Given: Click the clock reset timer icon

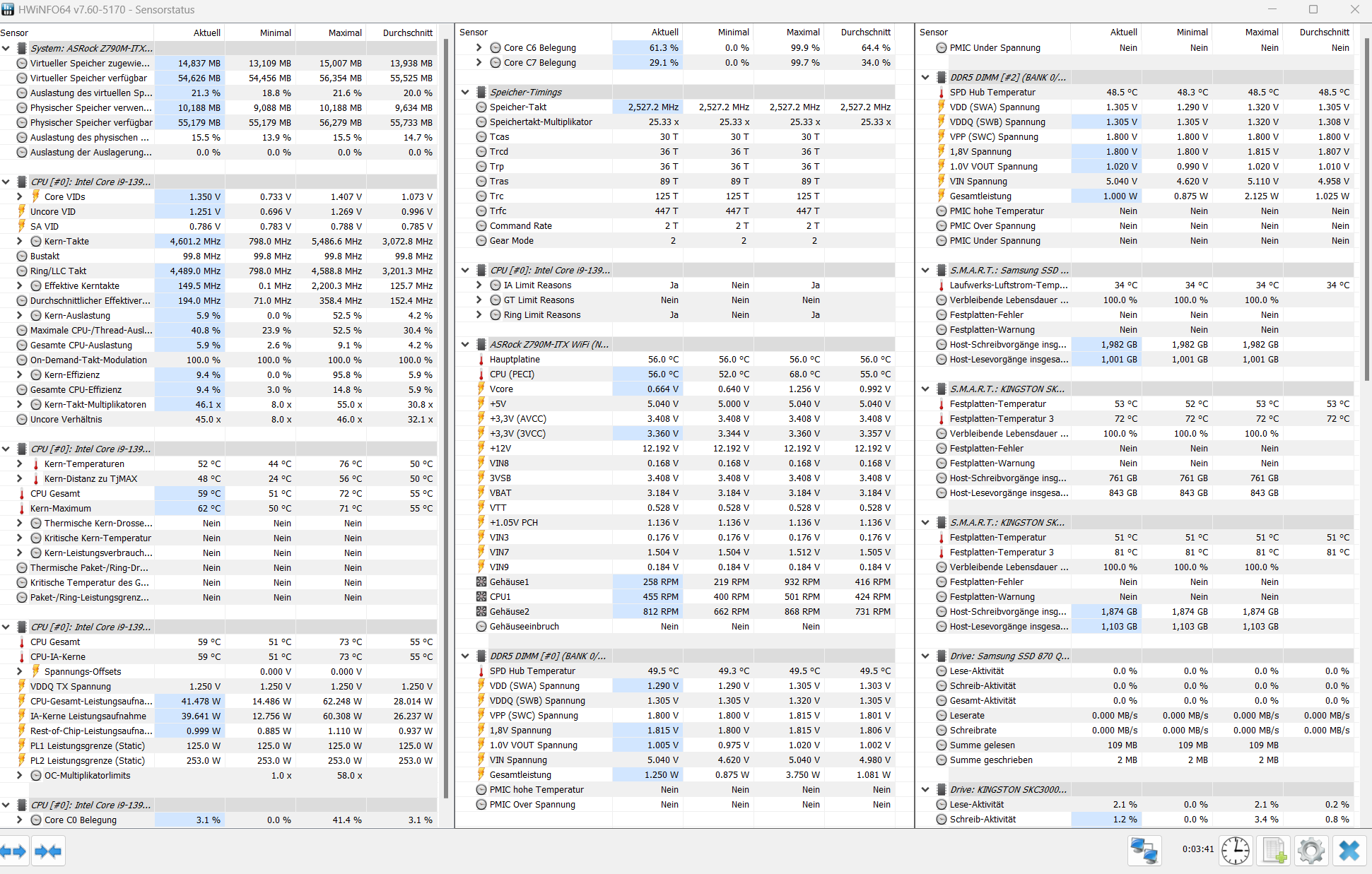Looking at the screenshot, I should [x=1235, y=851].
